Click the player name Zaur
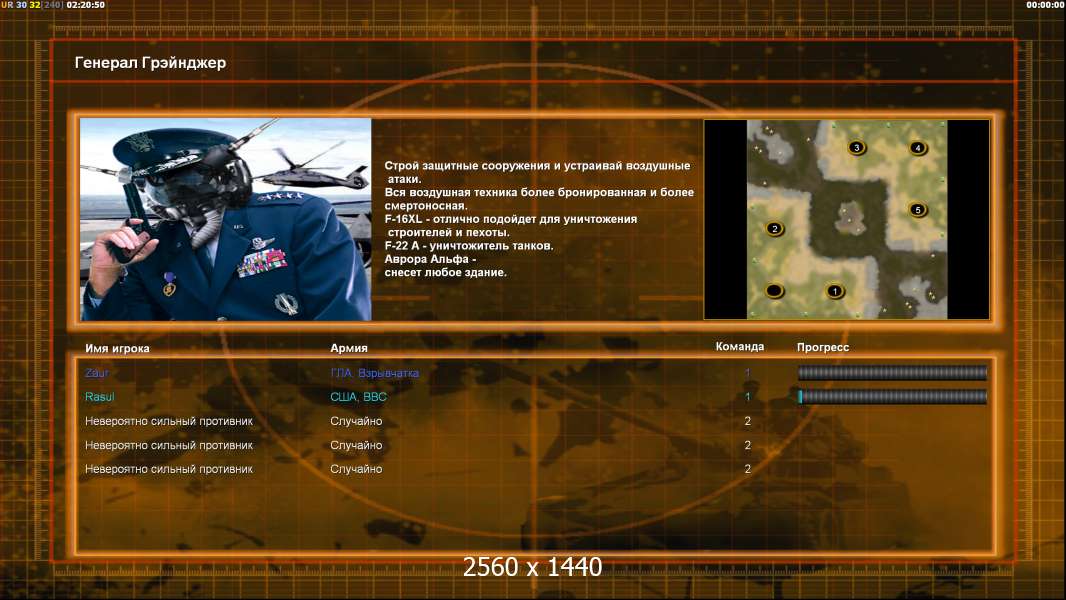Viewport: 1066px width, 600px height. 97,372
